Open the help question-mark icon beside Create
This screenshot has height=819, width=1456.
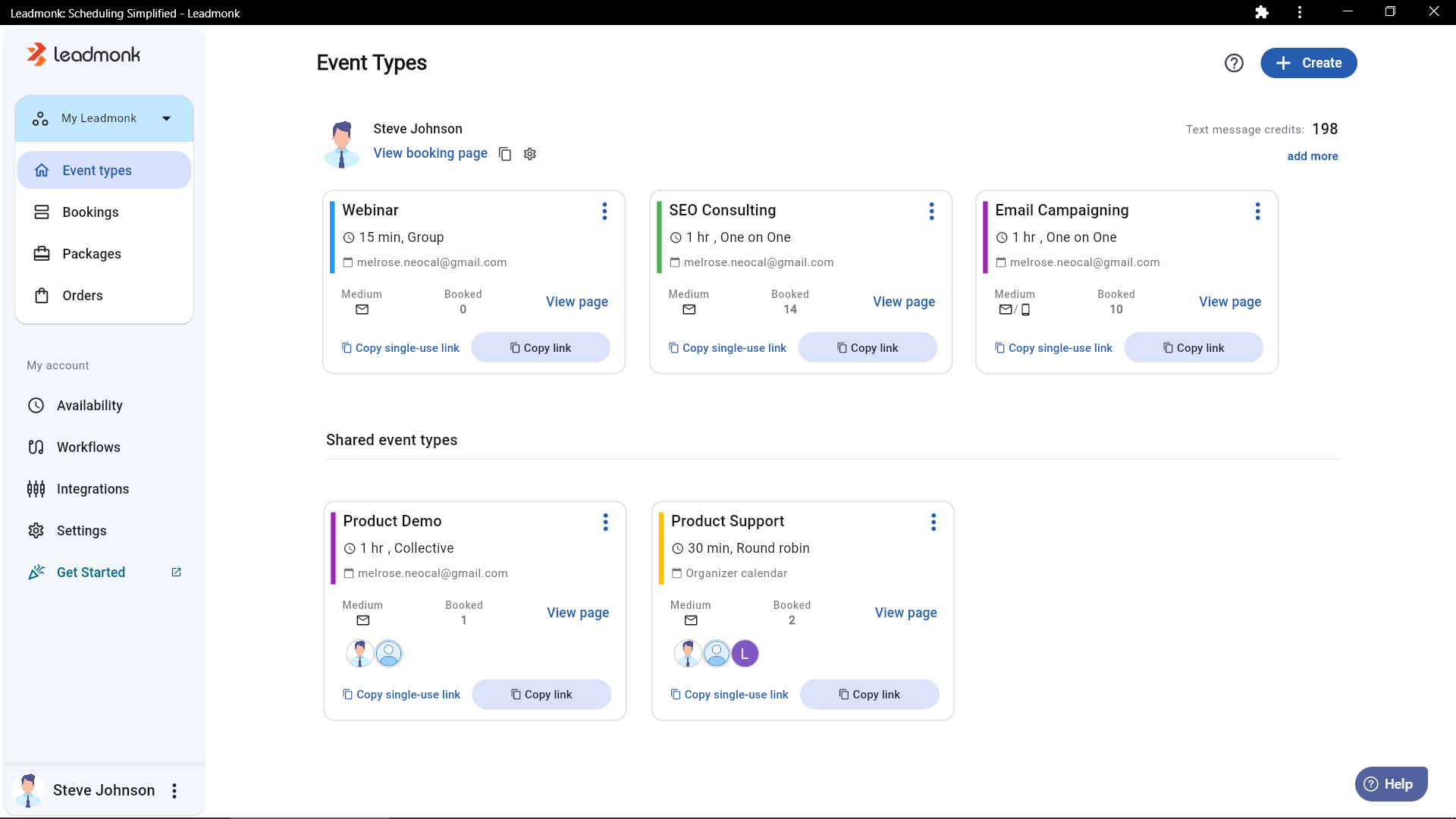1234,63
